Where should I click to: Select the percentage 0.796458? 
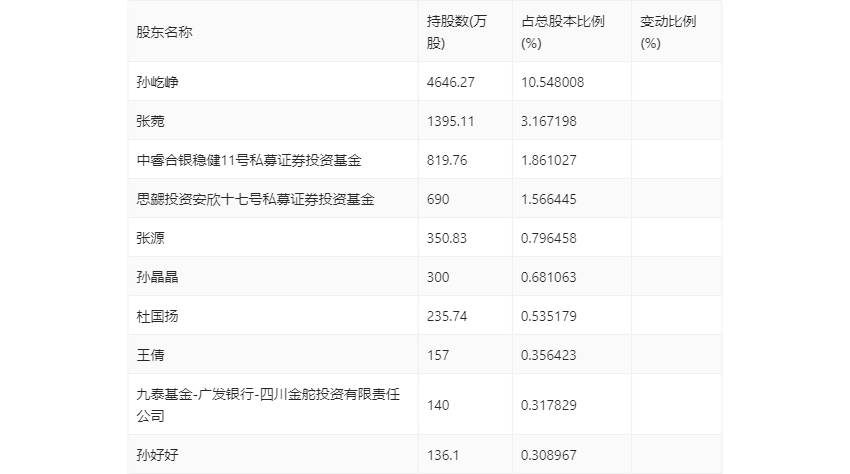[549, 238]
